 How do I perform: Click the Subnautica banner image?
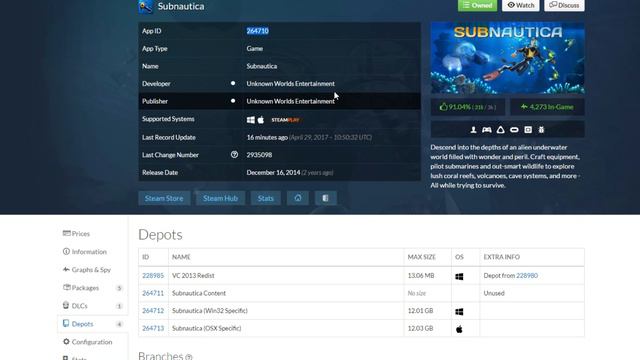point(507,58)
